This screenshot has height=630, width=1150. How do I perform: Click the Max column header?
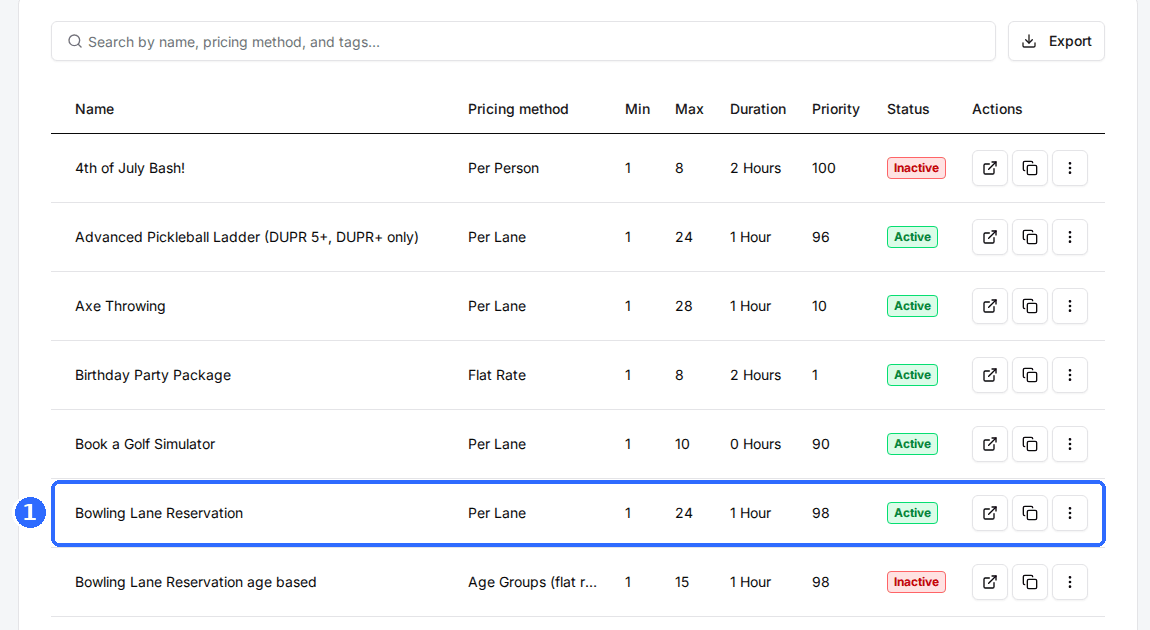coord(689,109)
